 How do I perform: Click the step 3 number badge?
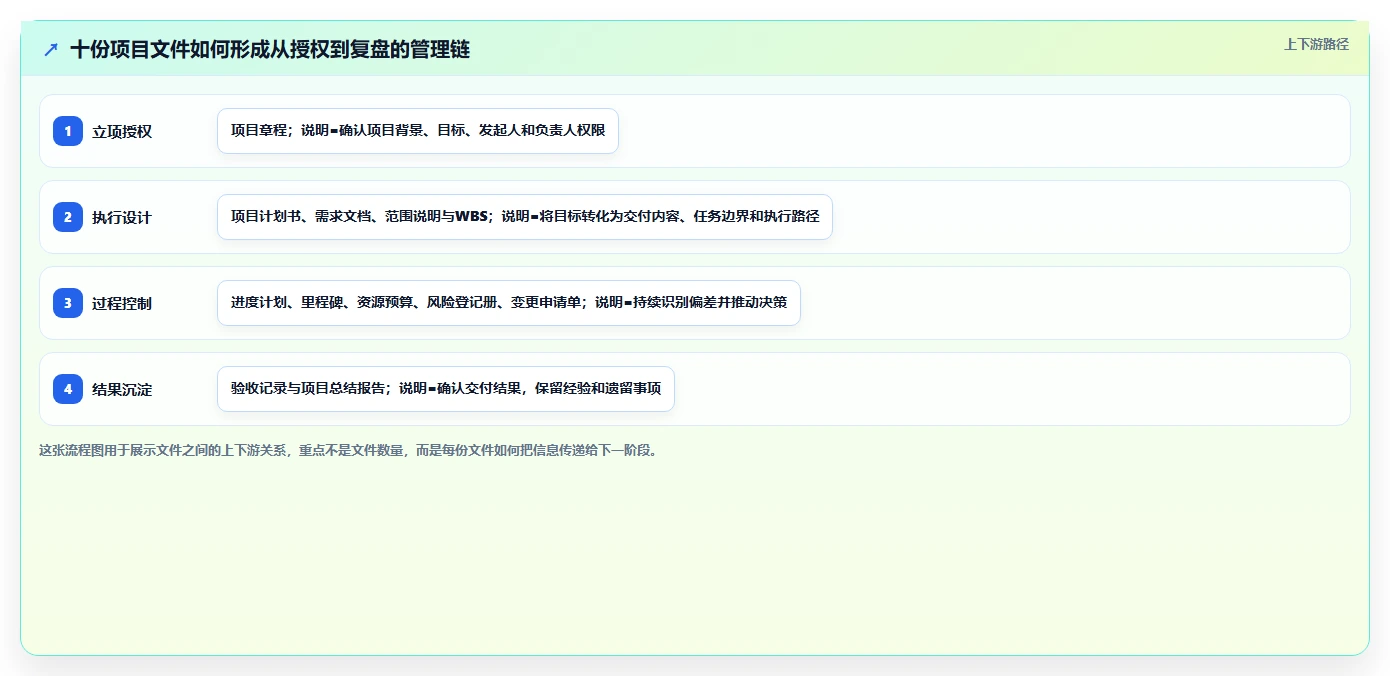(x=68, y=303)
